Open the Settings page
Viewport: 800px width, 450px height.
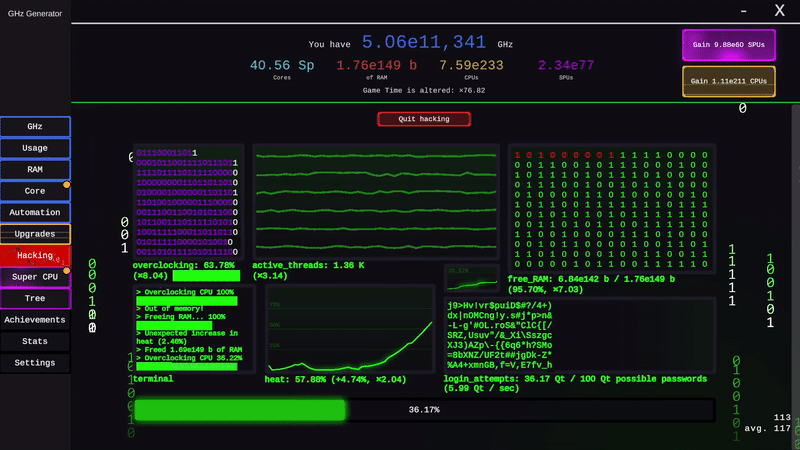click(x=35, y=363)
